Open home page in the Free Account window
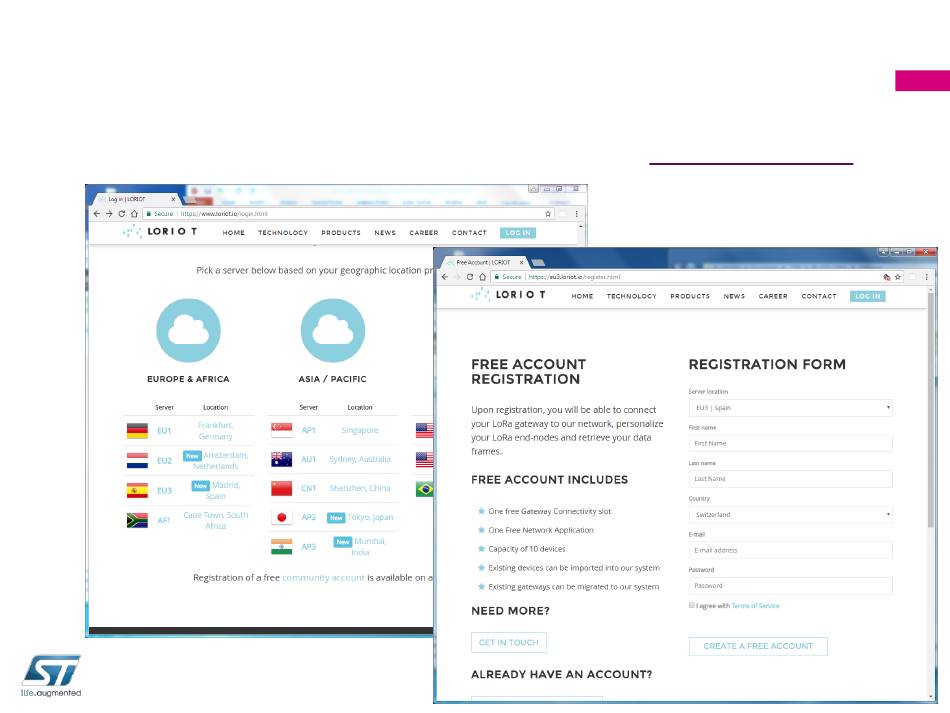Viewport: 950px width, 713px height. tap(482, 277)
